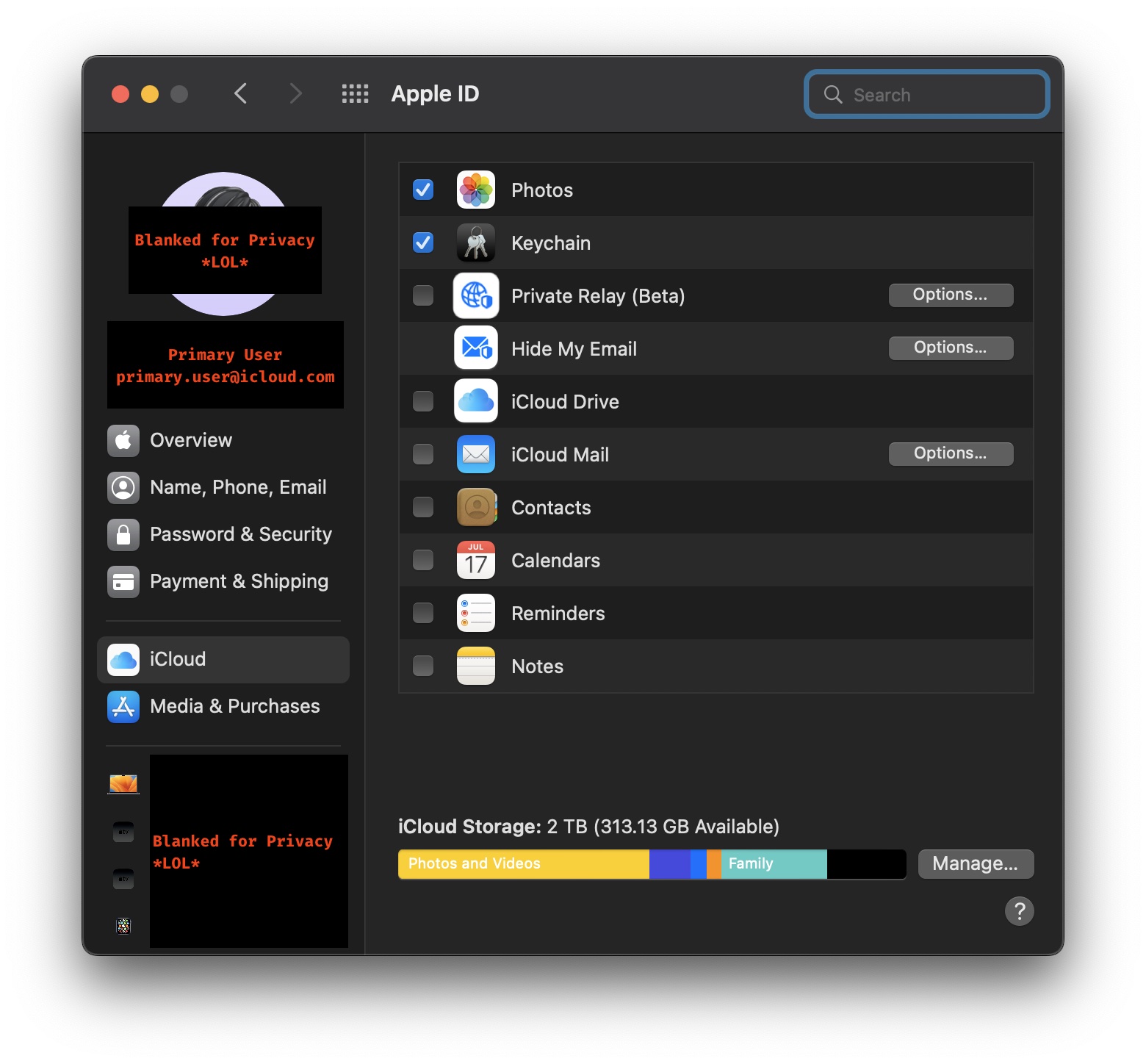Select the Apple Watch device icon in sidebar
The image size is (1146, 1064).
(x=123, y=926)
